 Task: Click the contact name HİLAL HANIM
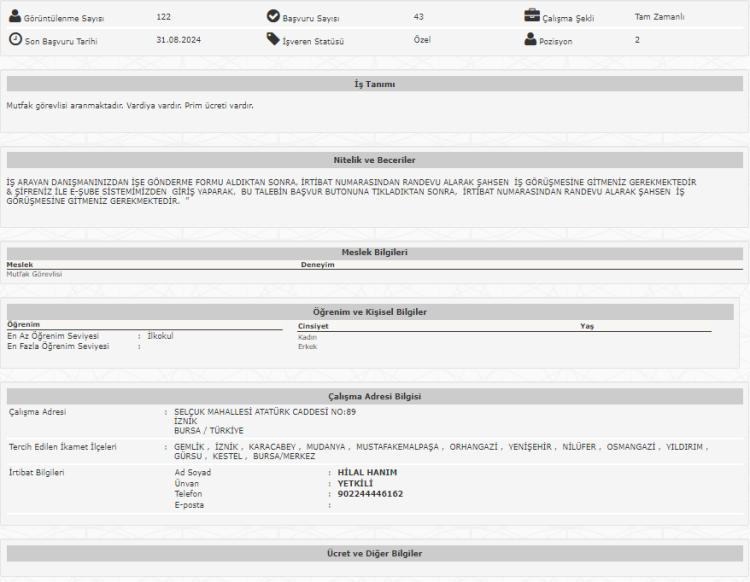pos(367,472)
